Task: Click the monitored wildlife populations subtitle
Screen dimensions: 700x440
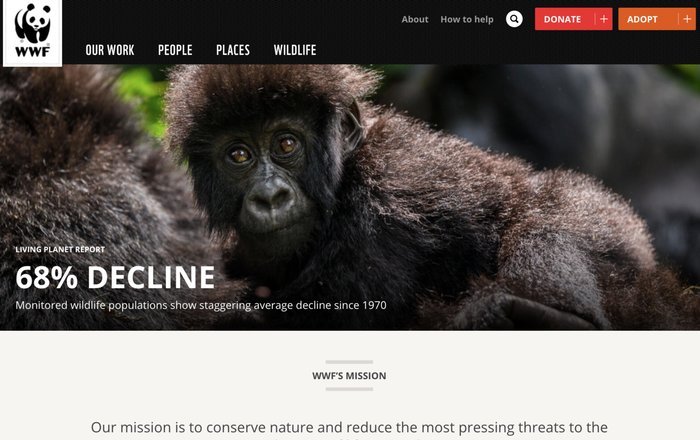Action: pyautogui.click(x=201, y=305)
